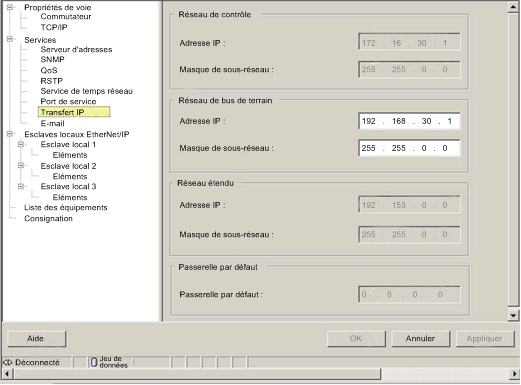Screen dimensions: 521x385
Task: Open Serveur d'adresses service
Action: (76, 50)
